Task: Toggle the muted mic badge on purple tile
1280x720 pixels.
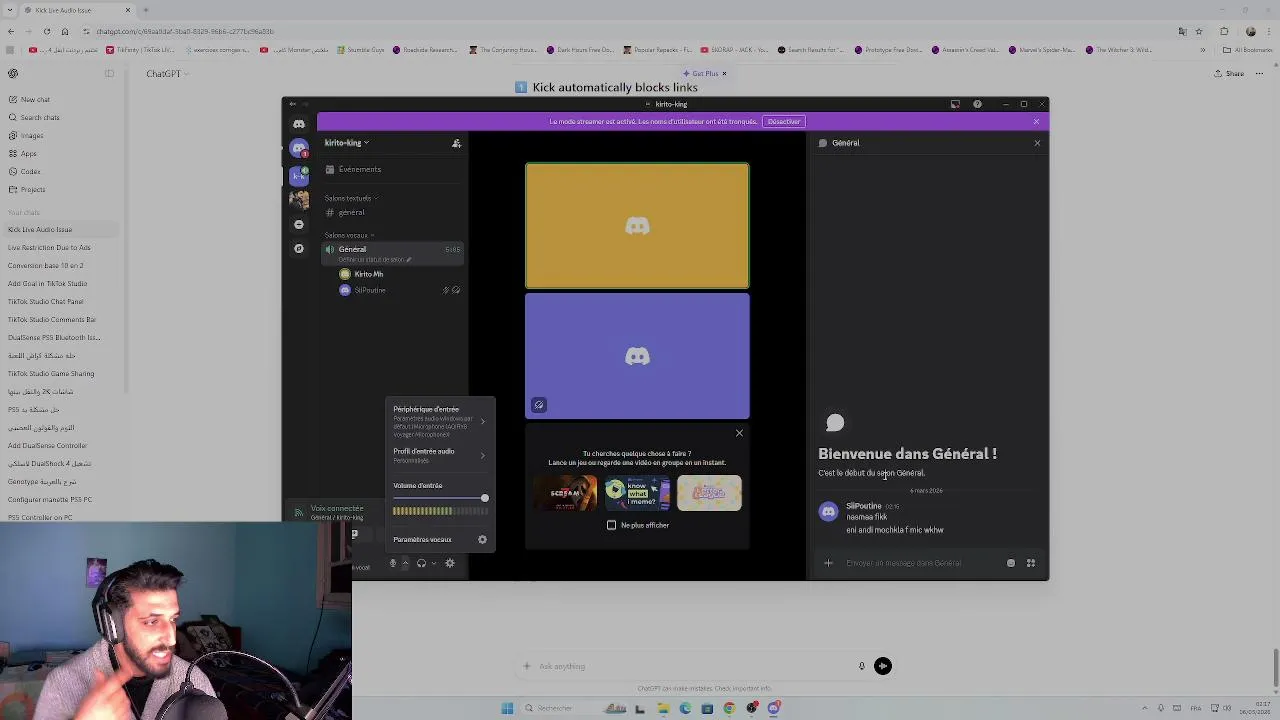Action: point(539,405)
